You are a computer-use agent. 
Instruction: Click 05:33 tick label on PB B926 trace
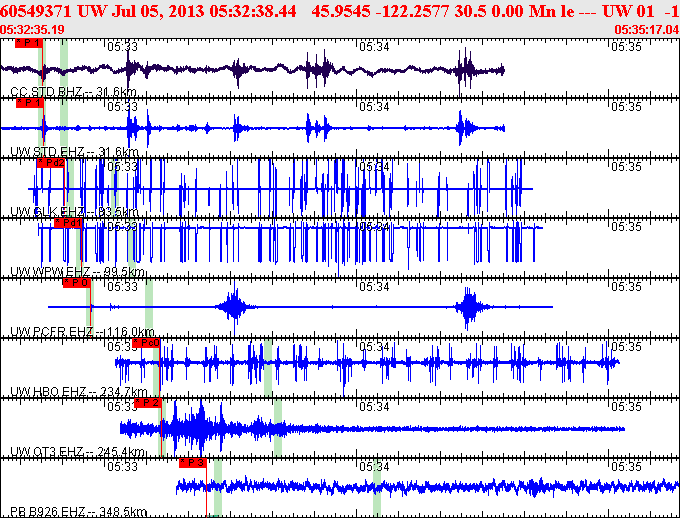122,466
